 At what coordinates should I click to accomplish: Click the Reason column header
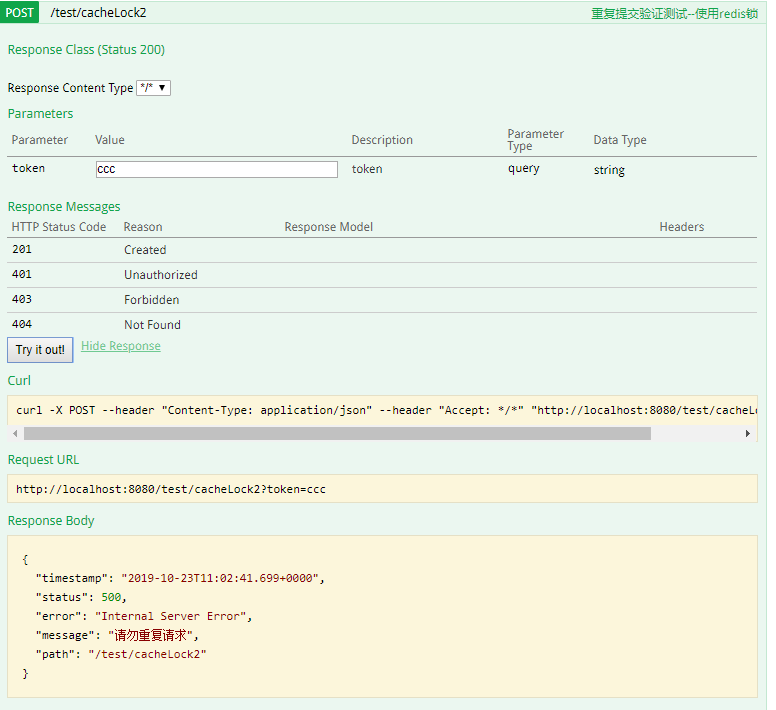[x=143, y=227]
